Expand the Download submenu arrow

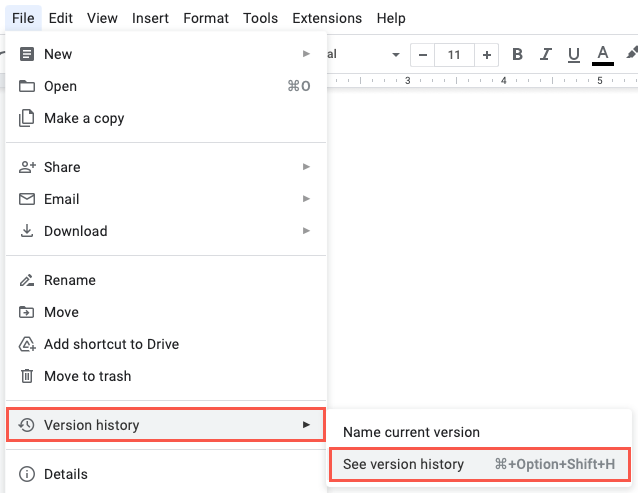pyautogui.click(x=306, y=231)
